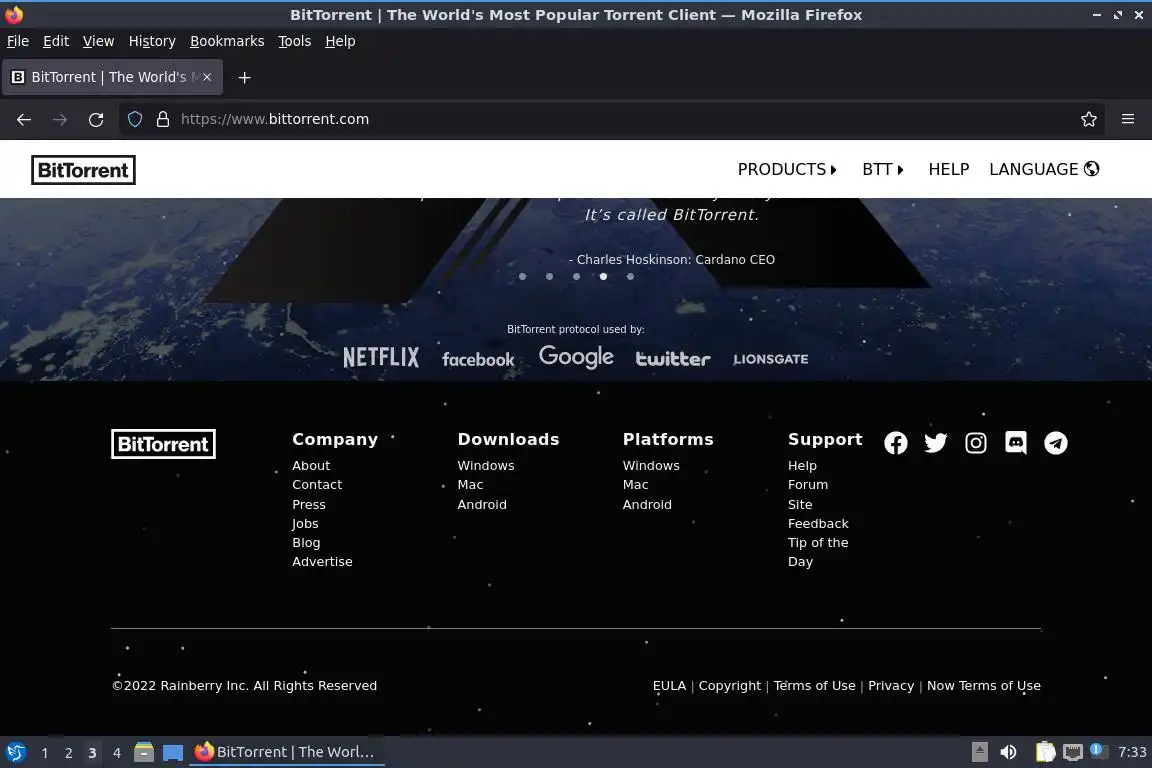The width and height of the screenshot is (1152, 768).
Task: Open the Feedback link under Support
Action: click(x=818, y=523)
